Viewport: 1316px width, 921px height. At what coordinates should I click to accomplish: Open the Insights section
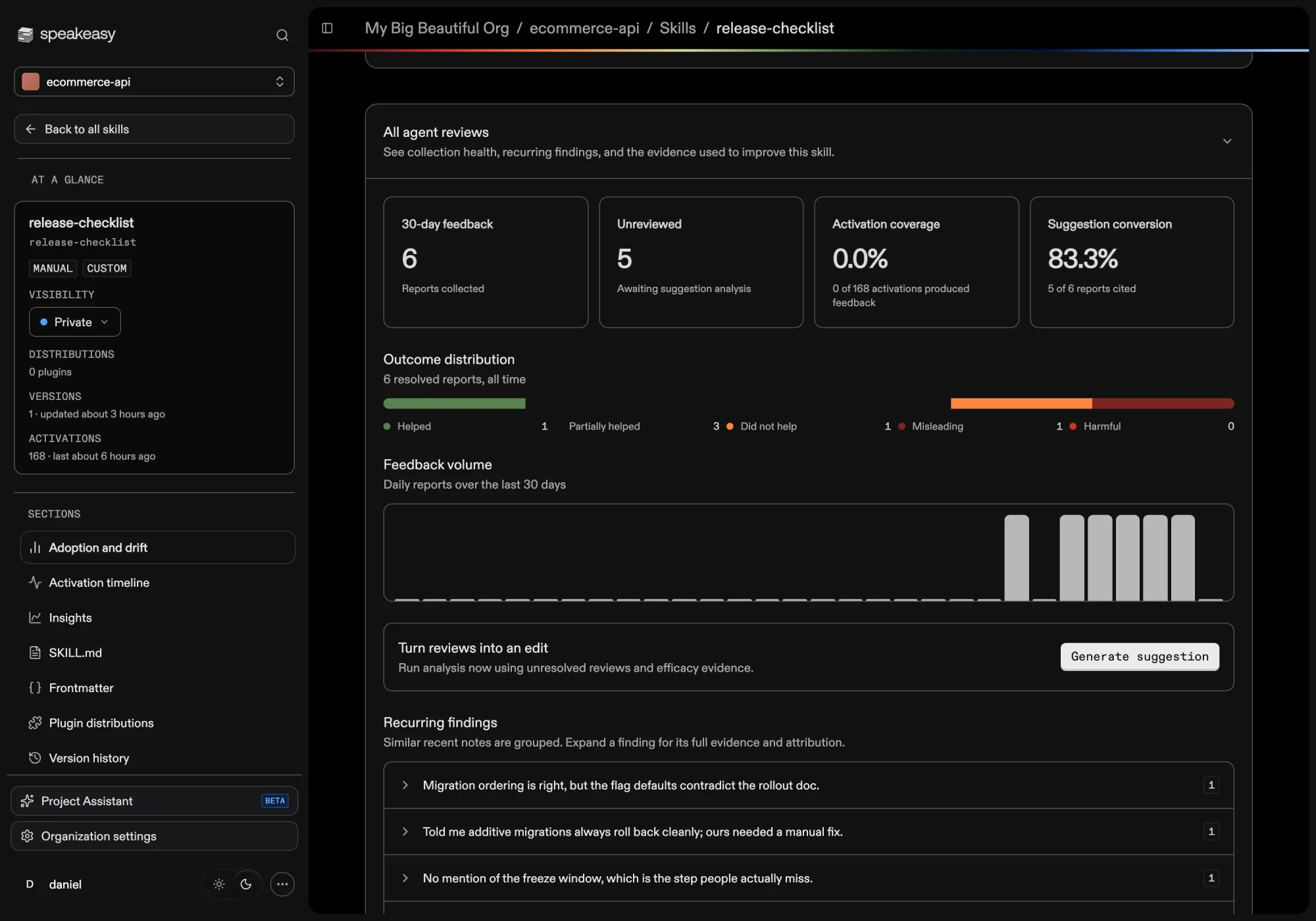(x=158, y=617)
